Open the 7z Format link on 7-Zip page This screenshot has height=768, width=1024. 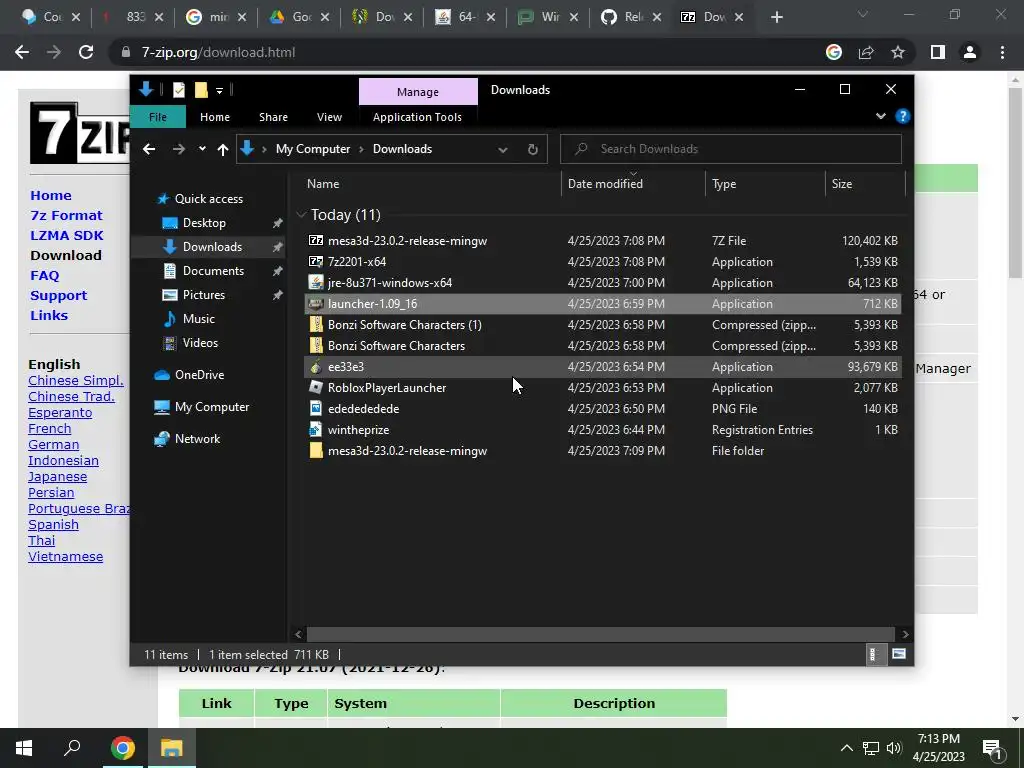(x=66, y=216)
